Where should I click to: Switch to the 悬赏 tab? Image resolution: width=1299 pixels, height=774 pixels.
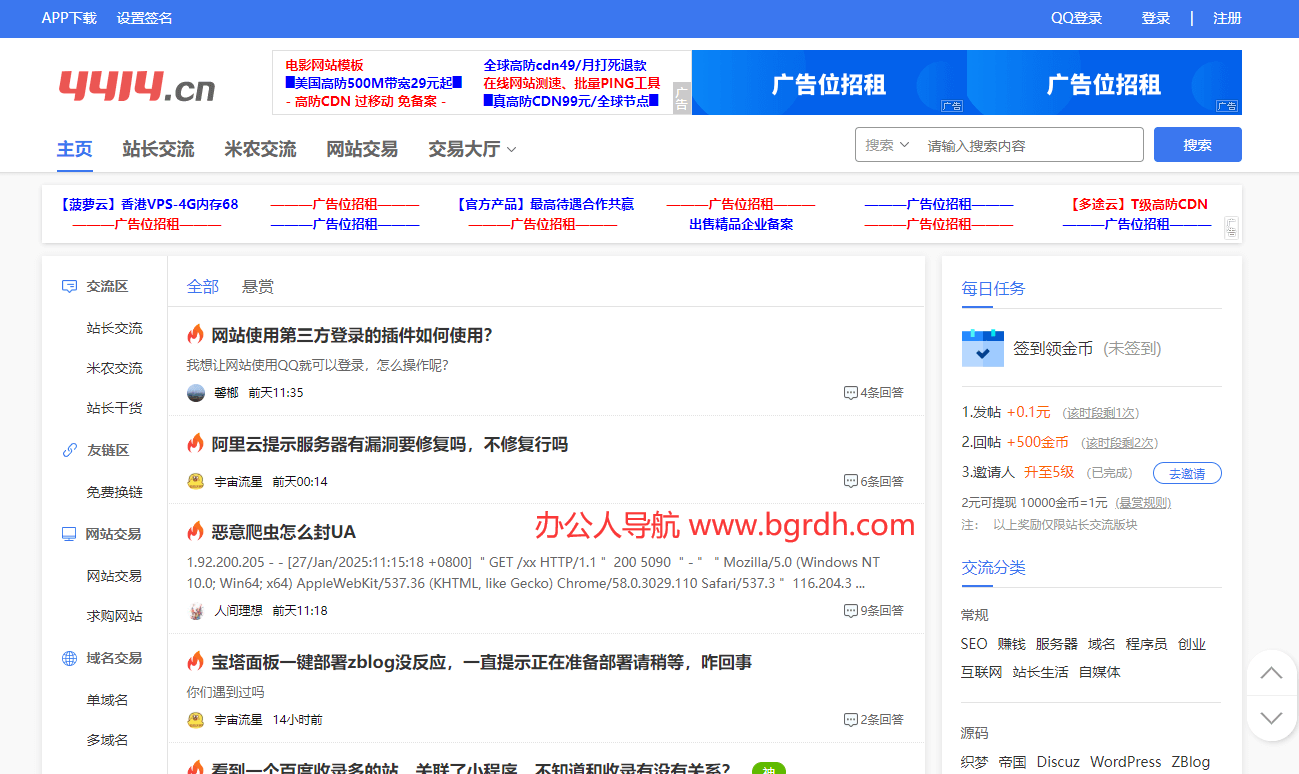tap(257, 286)
